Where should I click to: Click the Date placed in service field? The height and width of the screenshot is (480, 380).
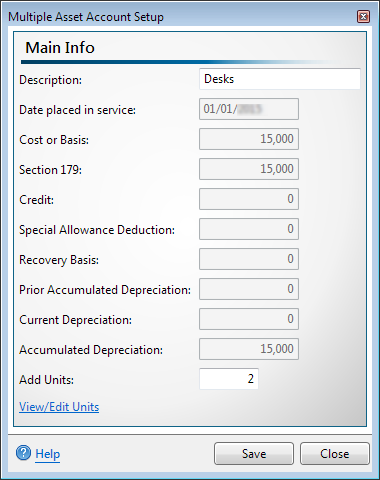249,109
